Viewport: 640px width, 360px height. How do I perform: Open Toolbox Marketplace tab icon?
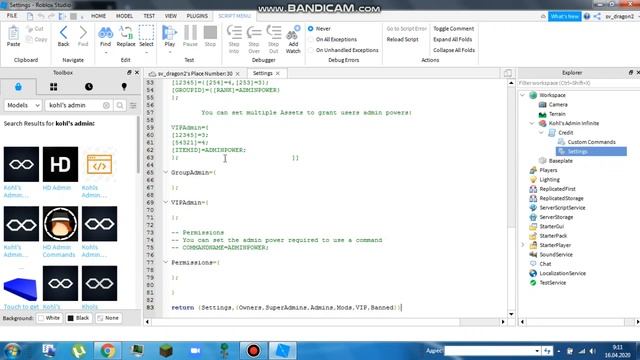(x=18, y=87)
